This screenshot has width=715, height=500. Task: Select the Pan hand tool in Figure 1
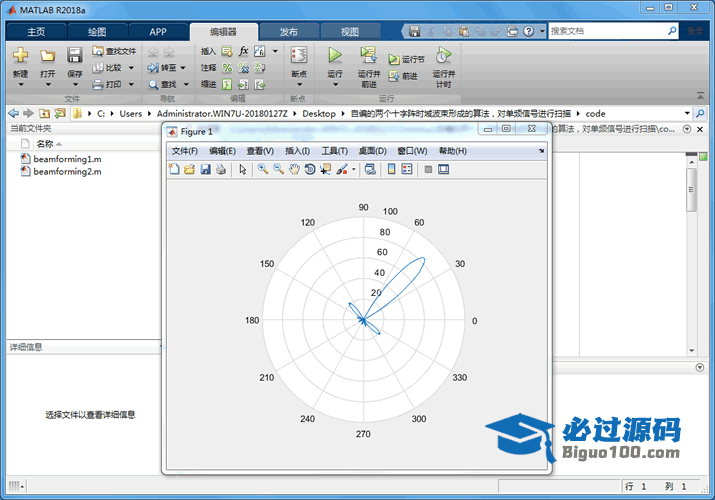(x=294, y=170)
